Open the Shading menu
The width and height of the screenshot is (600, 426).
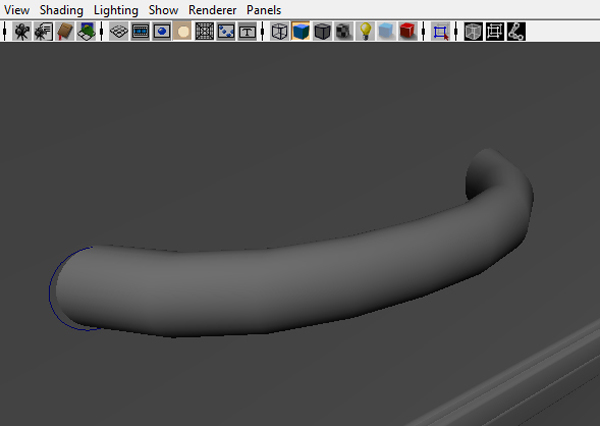[61, 10]
